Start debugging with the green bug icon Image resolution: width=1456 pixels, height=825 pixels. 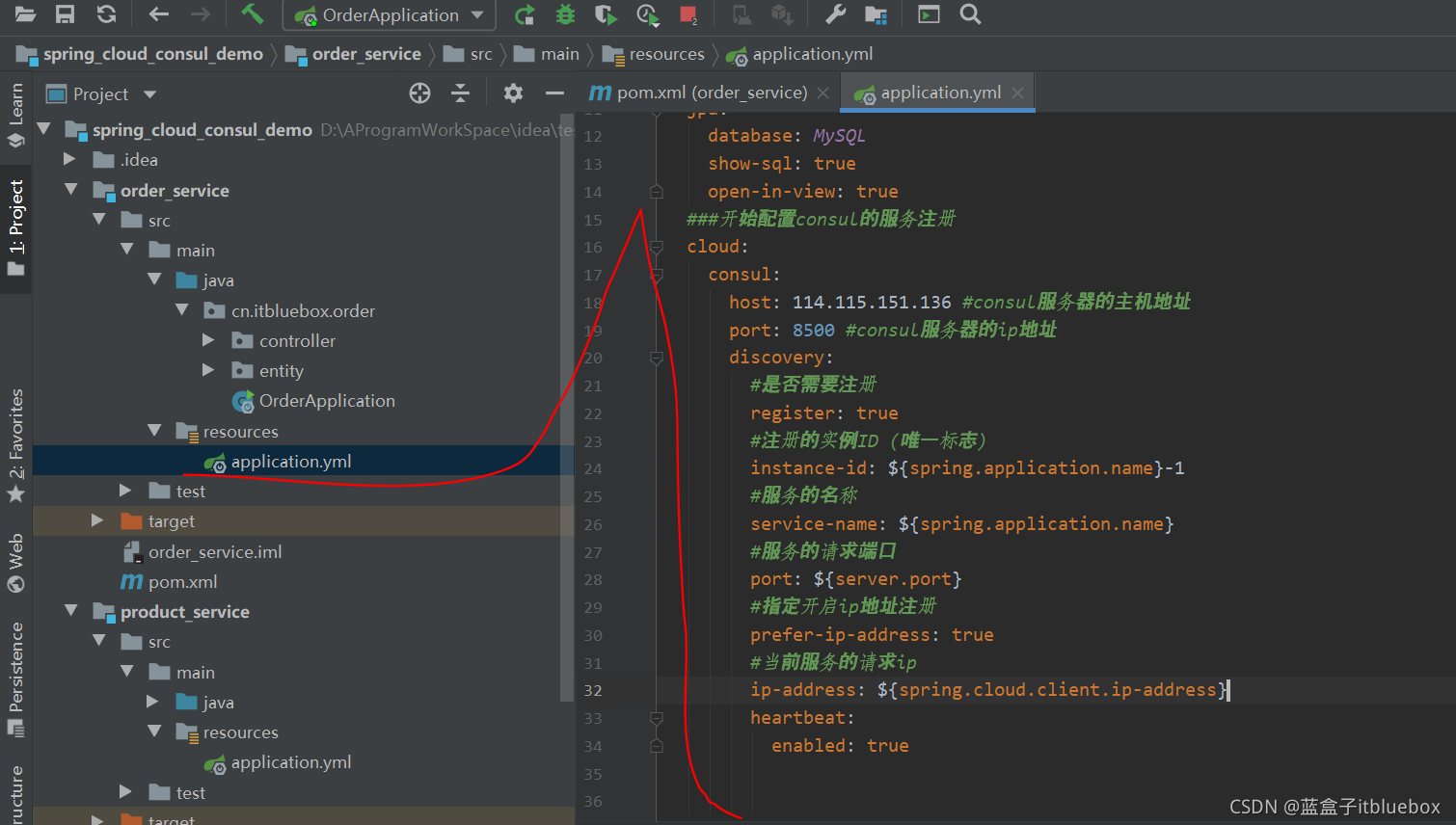[565, 14]
